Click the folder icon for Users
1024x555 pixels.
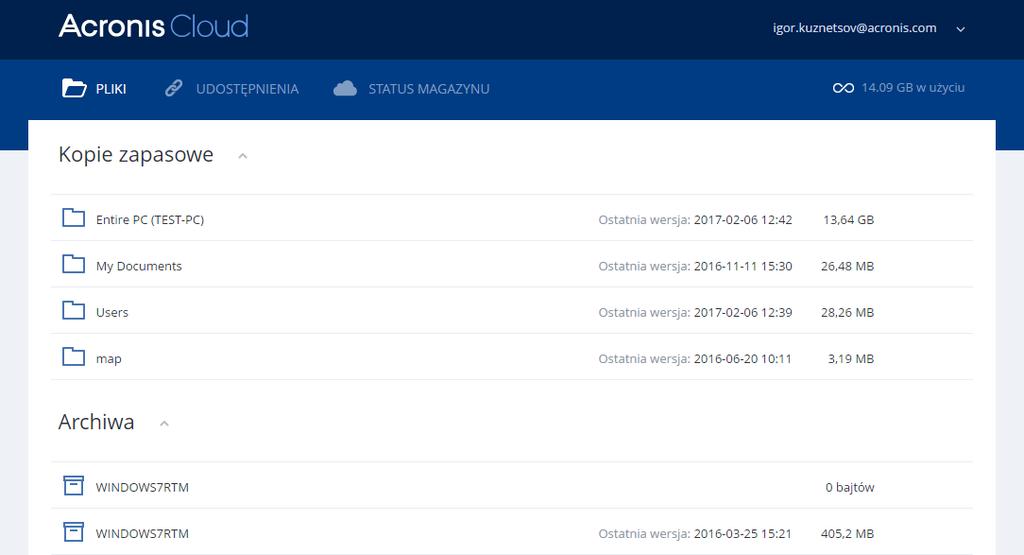click(73, 310)
